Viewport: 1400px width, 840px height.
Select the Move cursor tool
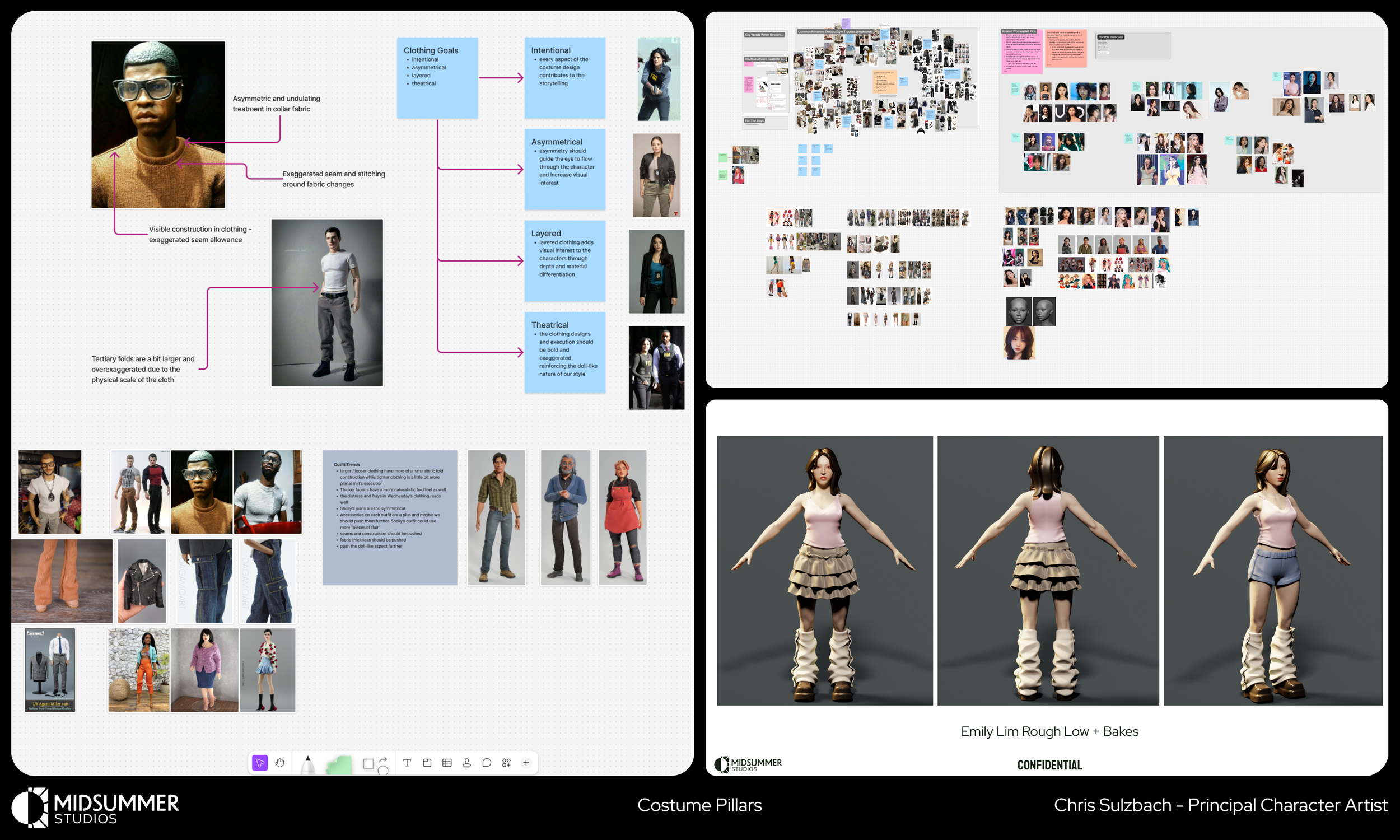pyautogui.click(x=260, y=763)
